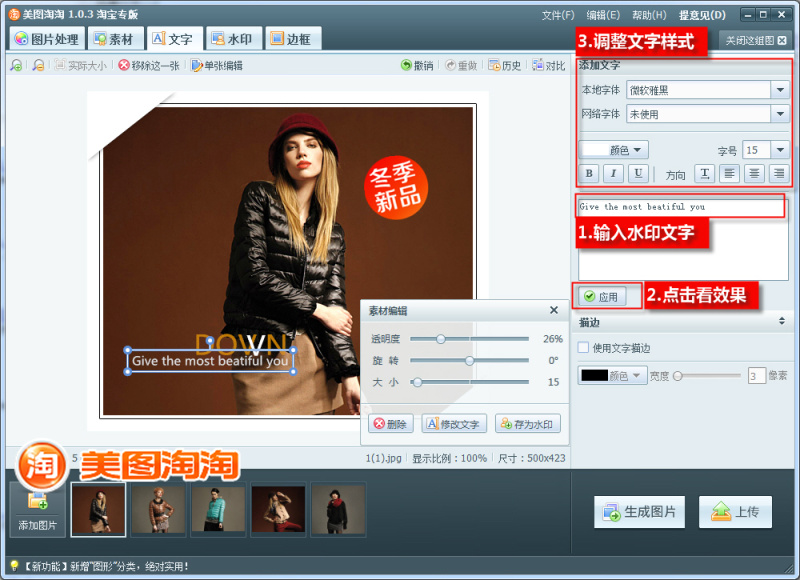Open the stroke 颜色 color dropdown
Screen dimensions: 800x580
[x=613, y=375]
